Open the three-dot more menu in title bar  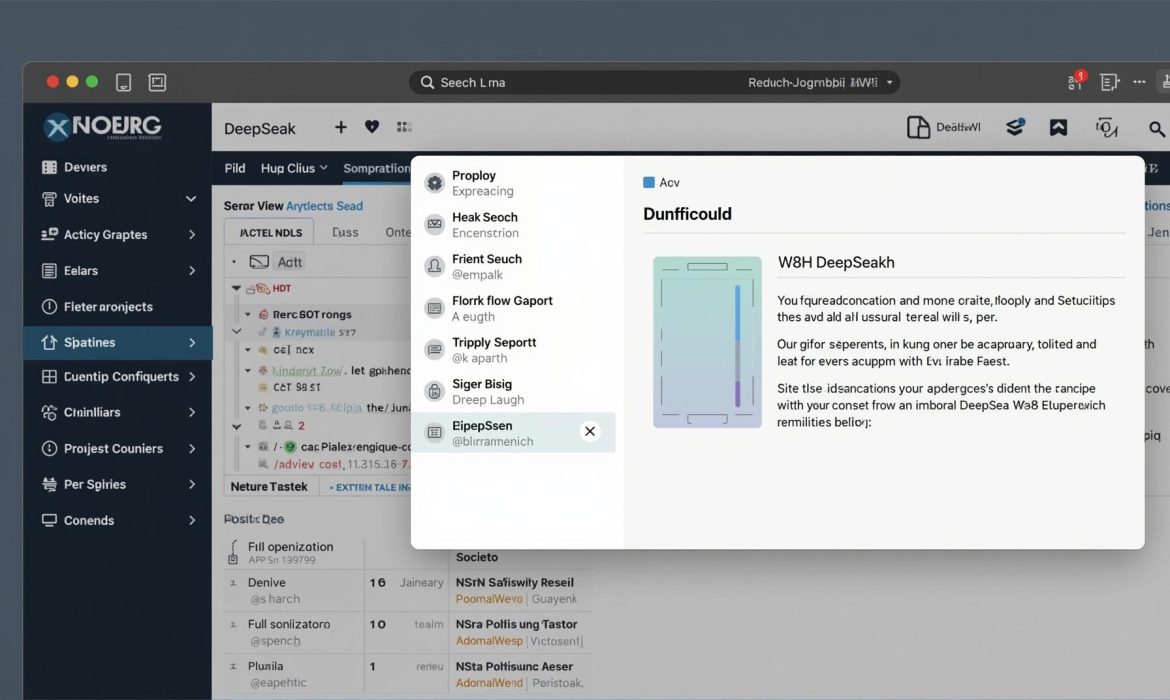(x=1139, y=82)
